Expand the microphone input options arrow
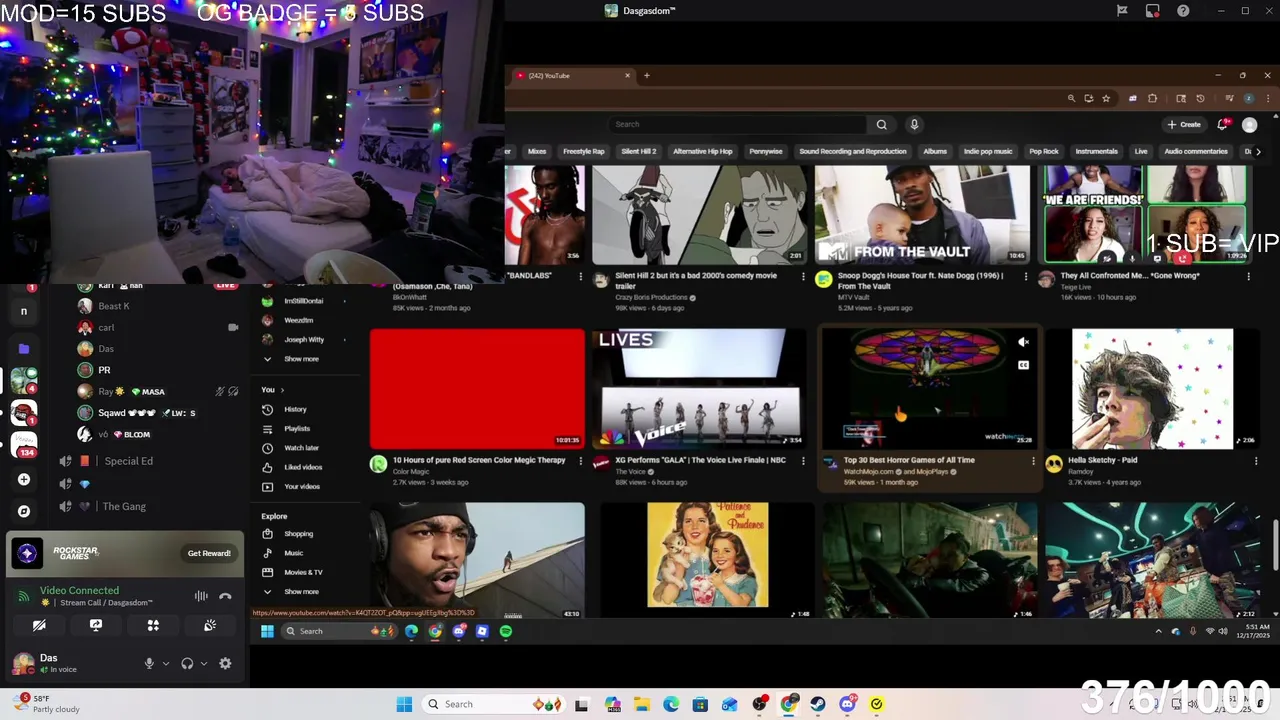Screen dimensions: 1280x720 (166, 663)
